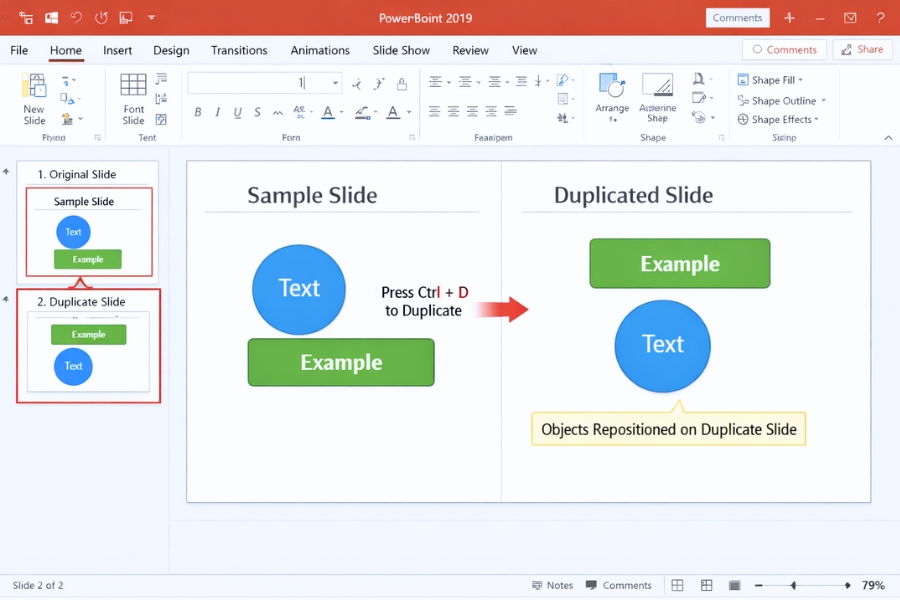
Task: Switch to Slide Sorter view icon
Action: pyautogui.click(x=707, y=585)
